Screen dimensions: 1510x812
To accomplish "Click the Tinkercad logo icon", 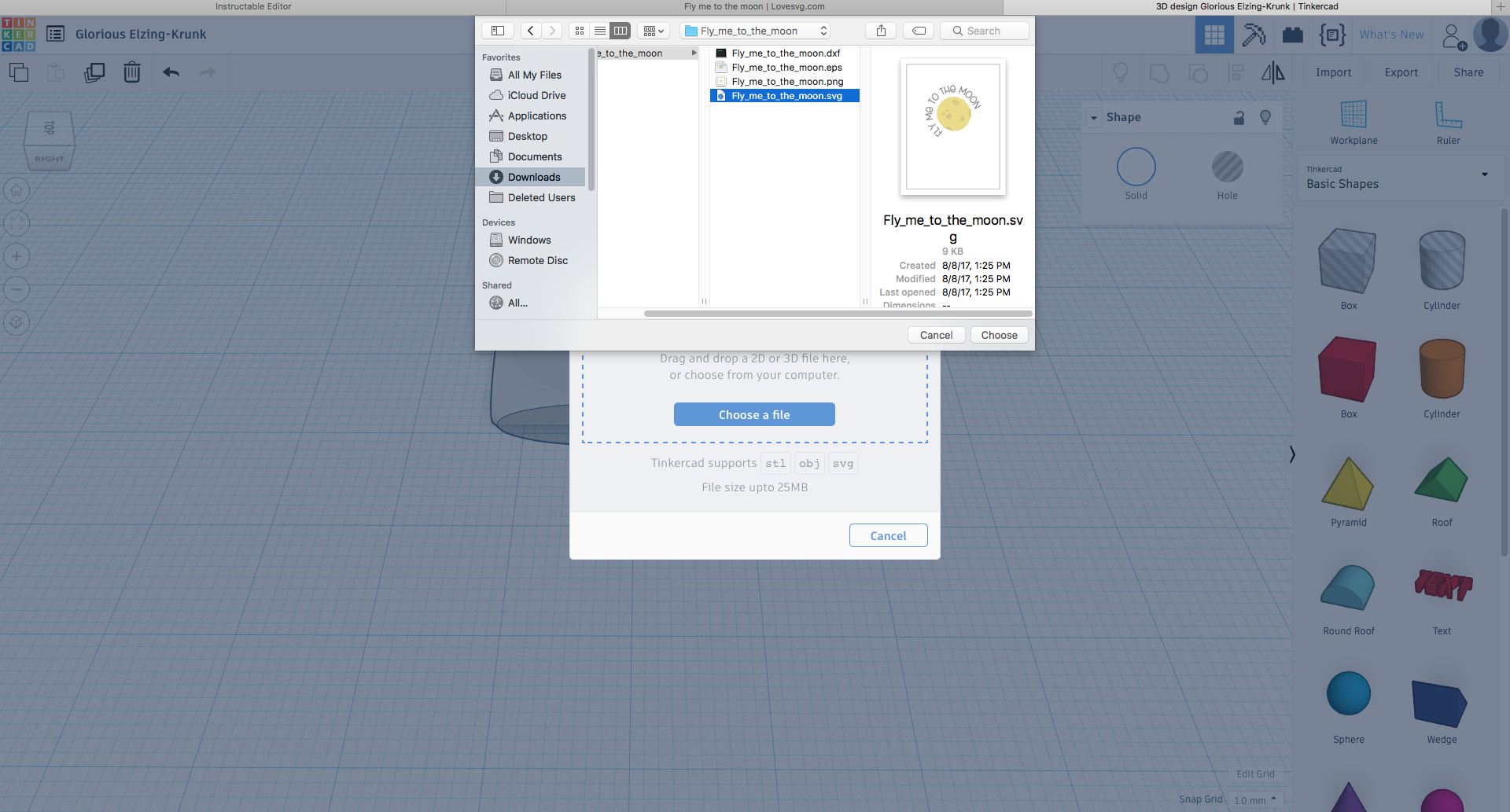I will tap(19, 35).
